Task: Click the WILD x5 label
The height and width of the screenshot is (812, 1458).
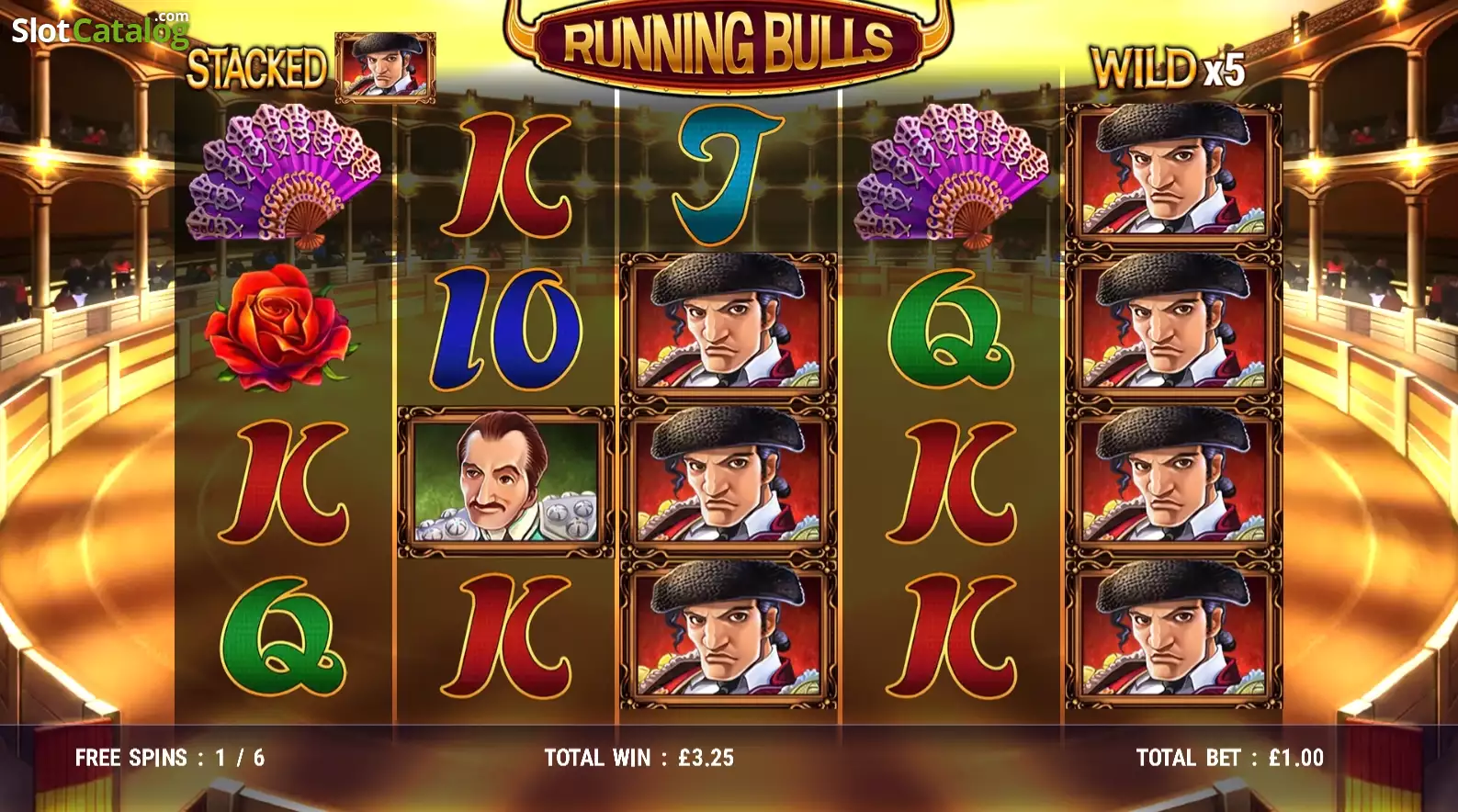Action: click(x=1167, y=68)
